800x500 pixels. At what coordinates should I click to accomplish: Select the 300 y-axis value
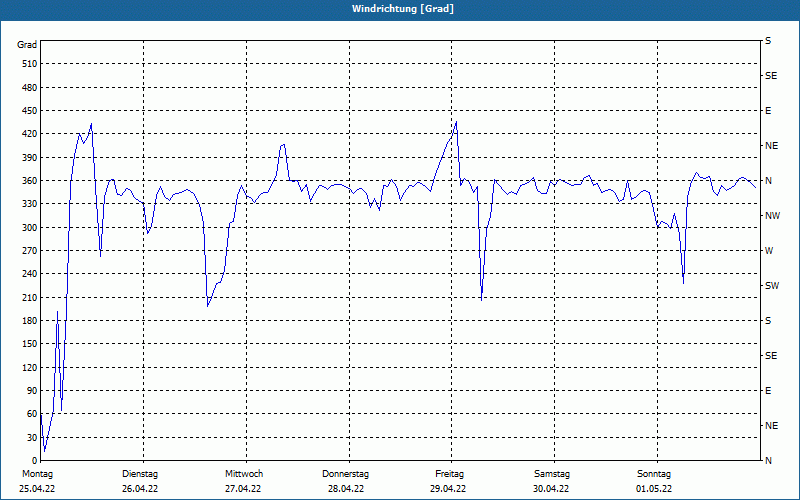(x=30, y=228)
